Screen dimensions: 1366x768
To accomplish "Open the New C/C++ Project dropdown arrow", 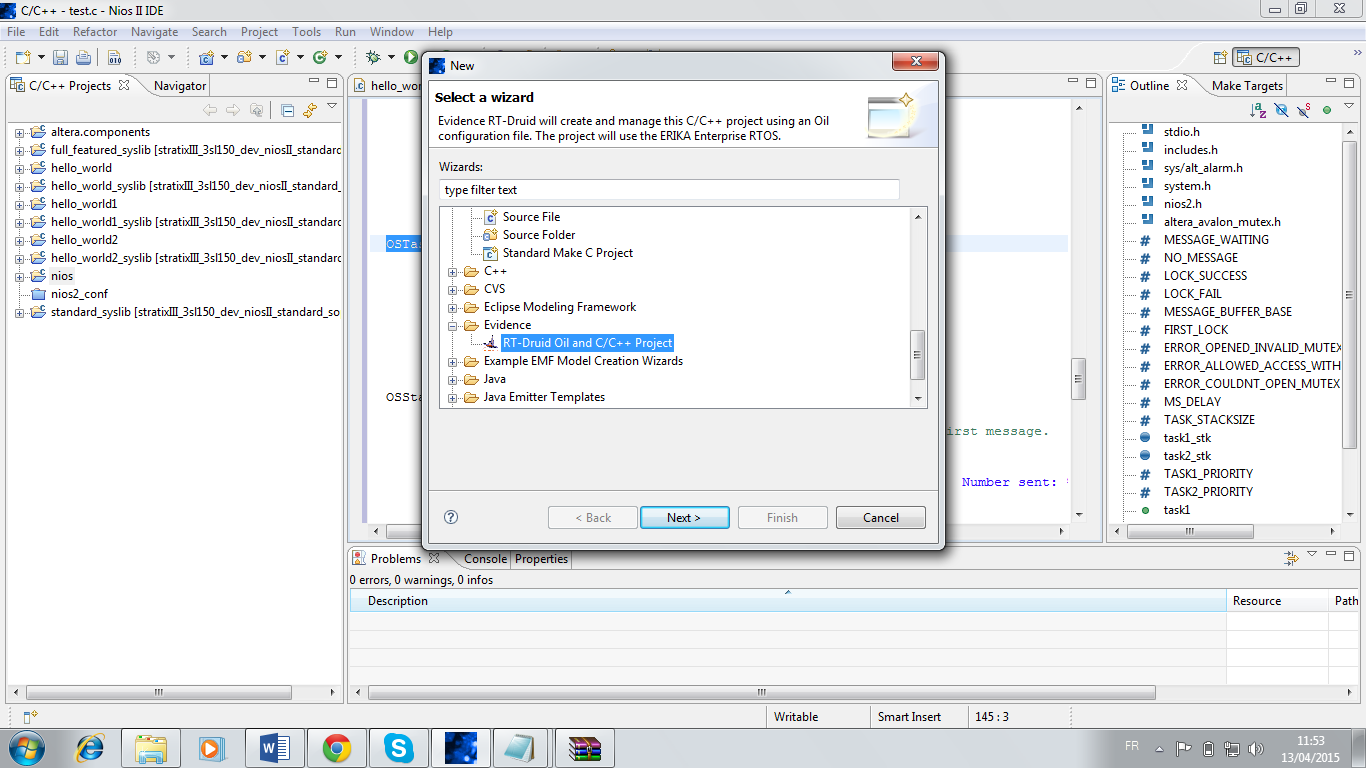I will (x=224, y=57).
